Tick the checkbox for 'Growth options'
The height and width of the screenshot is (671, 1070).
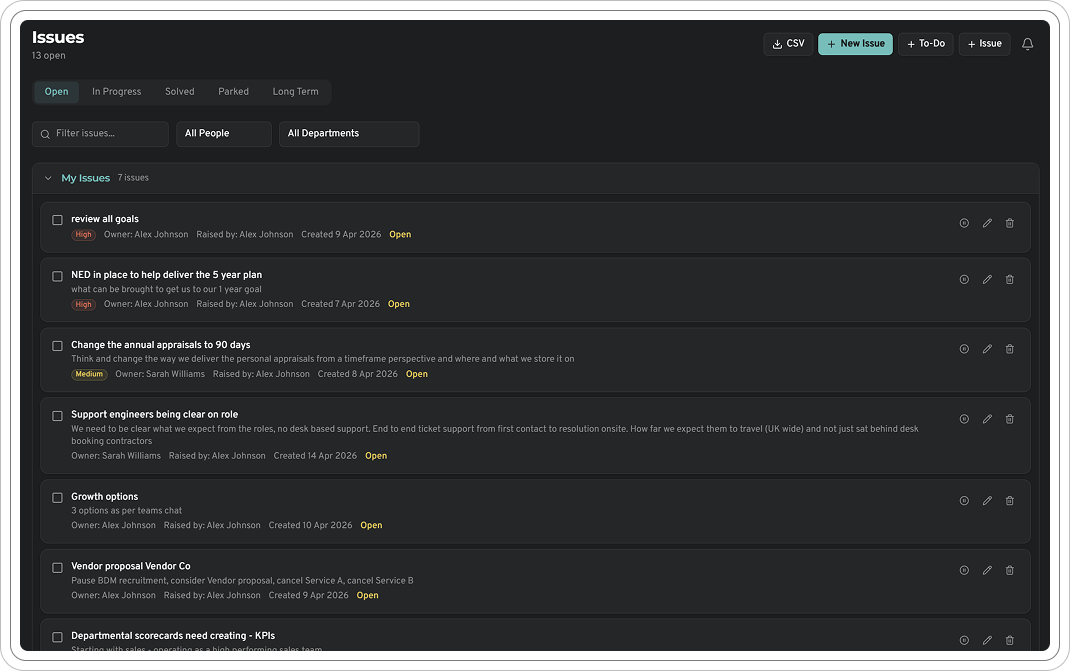click(57, 497)
